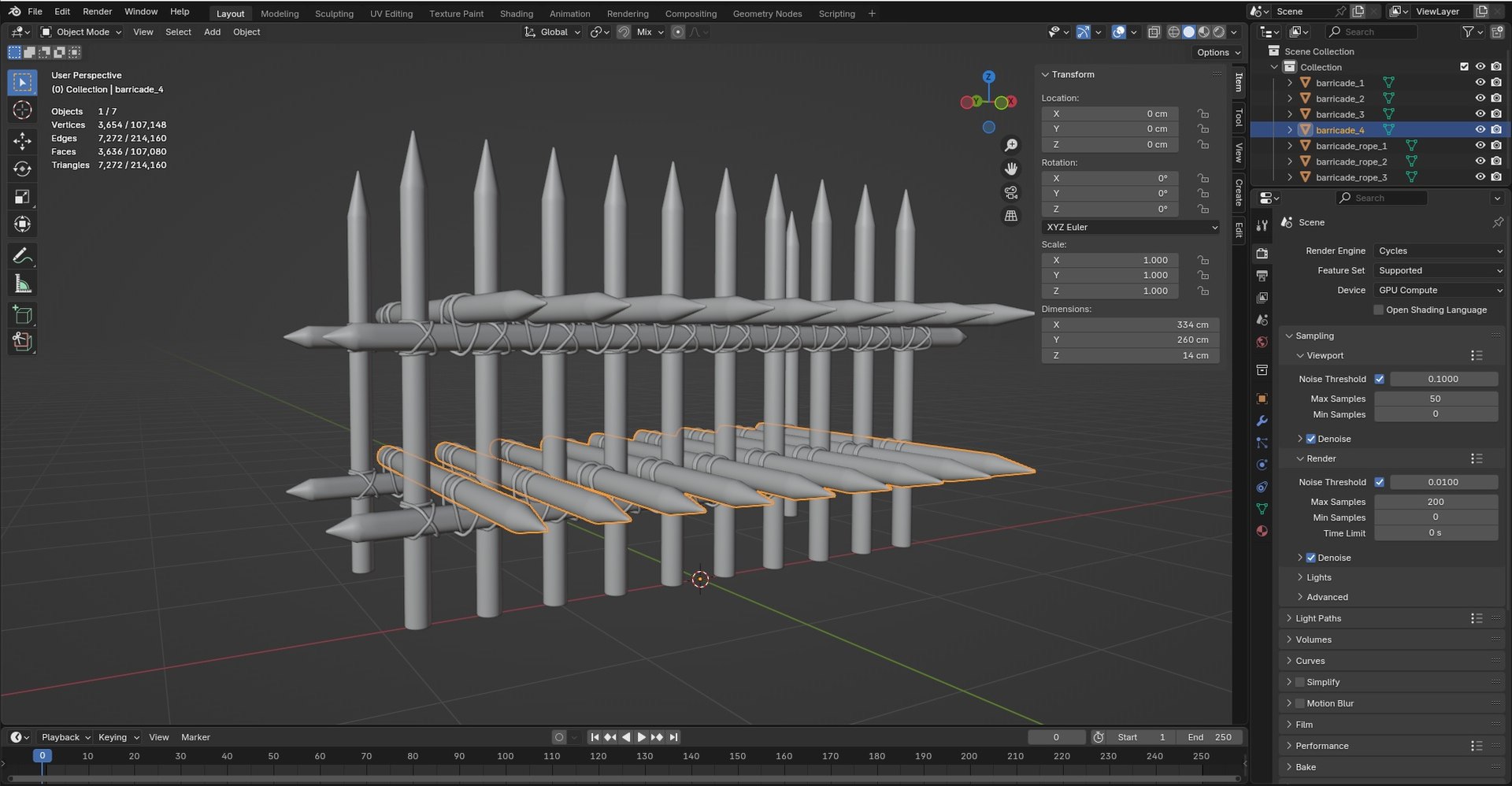Open the timeline Playback popover
This screenshot has width=1512, height=786.
pos(65,737)
